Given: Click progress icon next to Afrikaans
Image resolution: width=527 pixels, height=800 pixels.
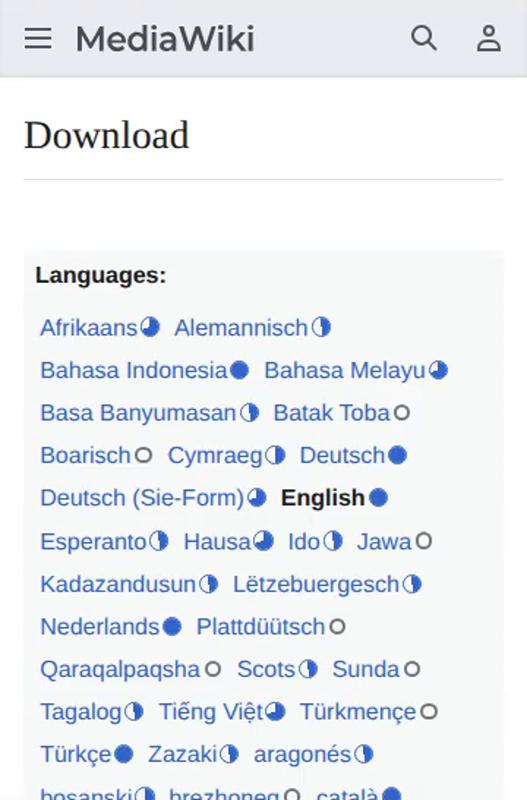Looking at the screenshot, I should click(x=150, y=327).
